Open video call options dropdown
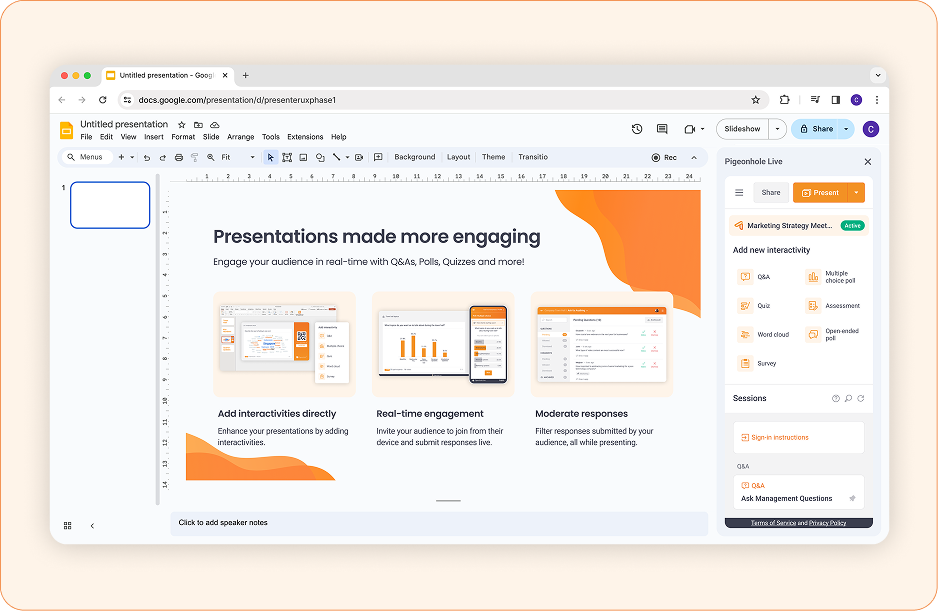Viewport: 938px width, 611px height. 702,129
